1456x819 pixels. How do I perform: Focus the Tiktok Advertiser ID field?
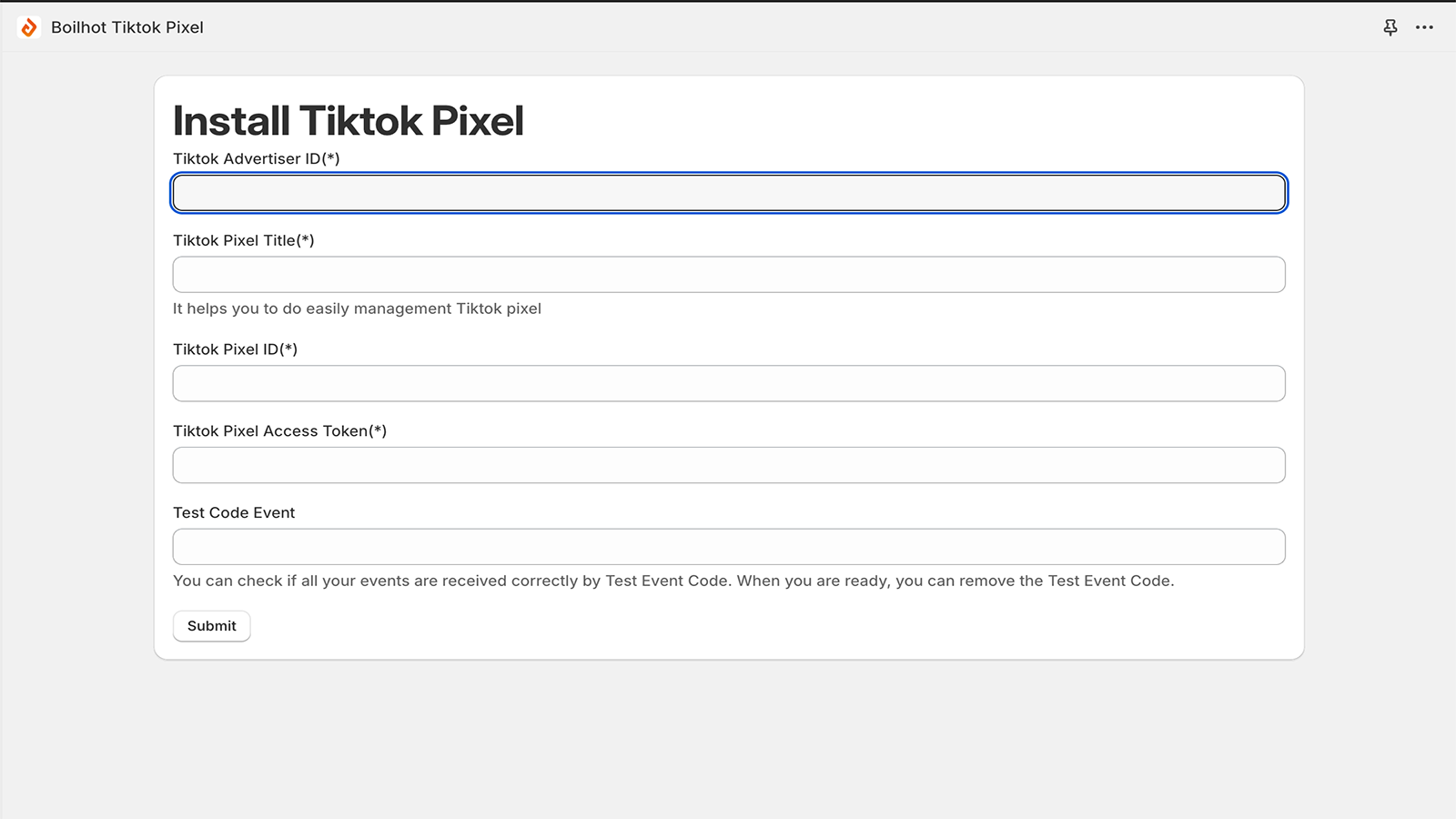pyautogui.click(x=729, y=193)
